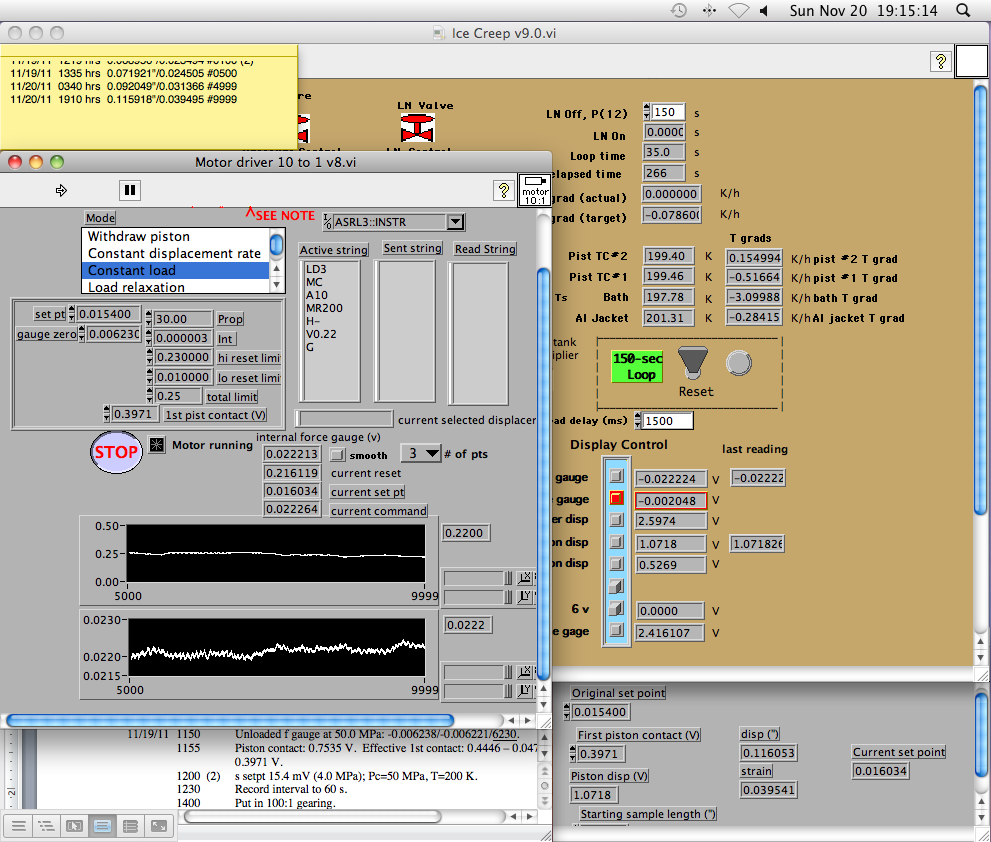Viewport: 991px width, 842px height.
Task: Toggle the 6 v display control button
Action: pos(617,608)
